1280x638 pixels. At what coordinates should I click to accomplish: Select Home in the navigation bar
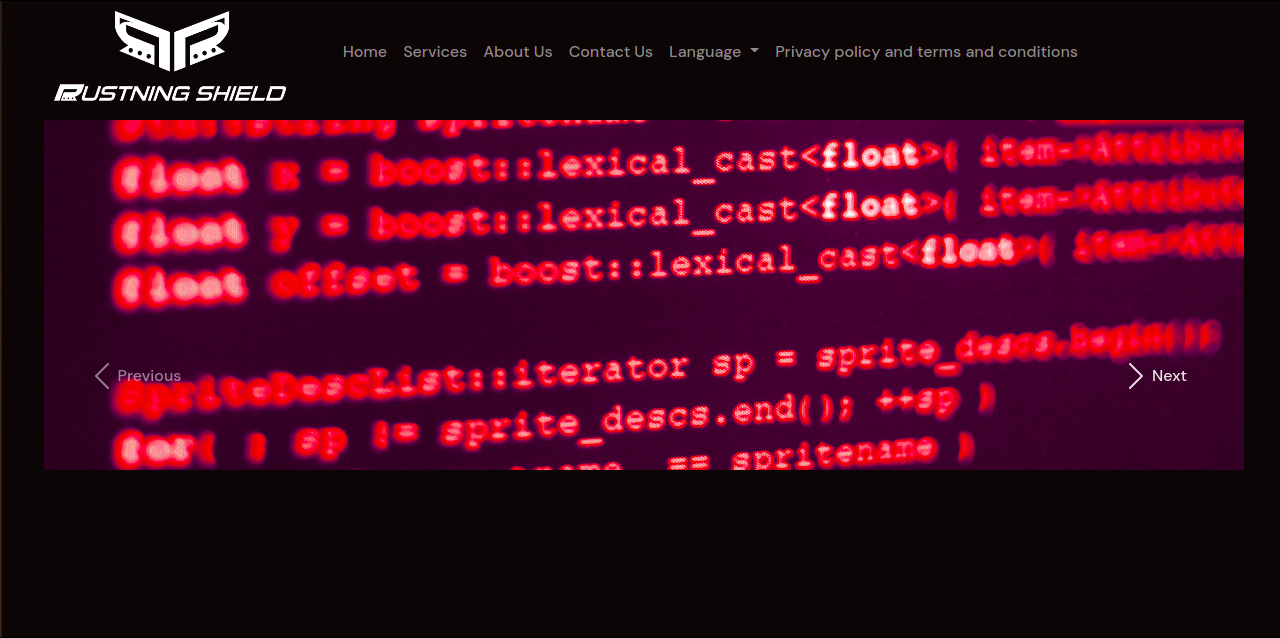click(x=364, y=51)
